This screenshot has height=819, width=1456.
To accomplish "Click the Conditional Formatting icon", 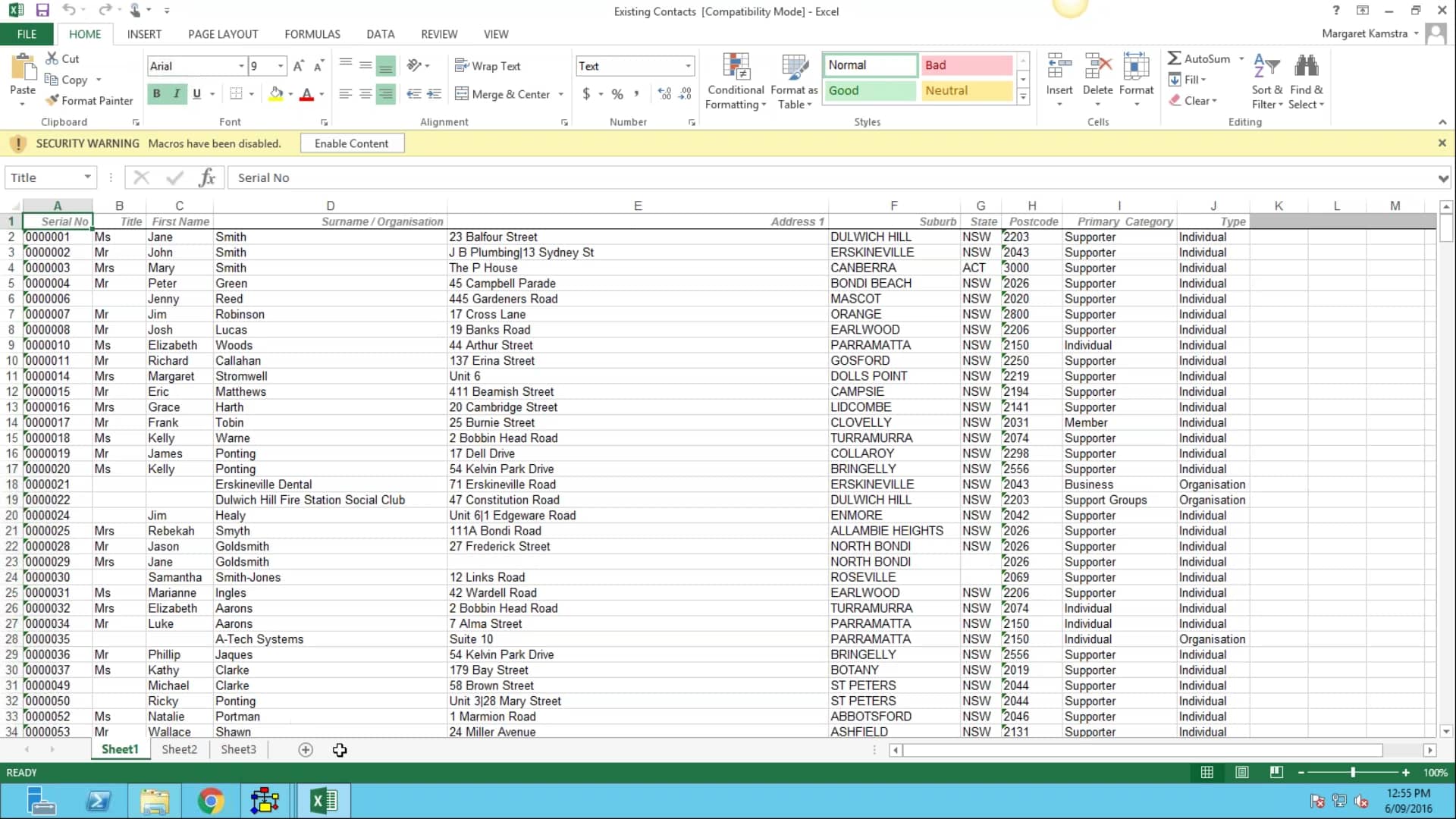I will (x=736, y=68).
